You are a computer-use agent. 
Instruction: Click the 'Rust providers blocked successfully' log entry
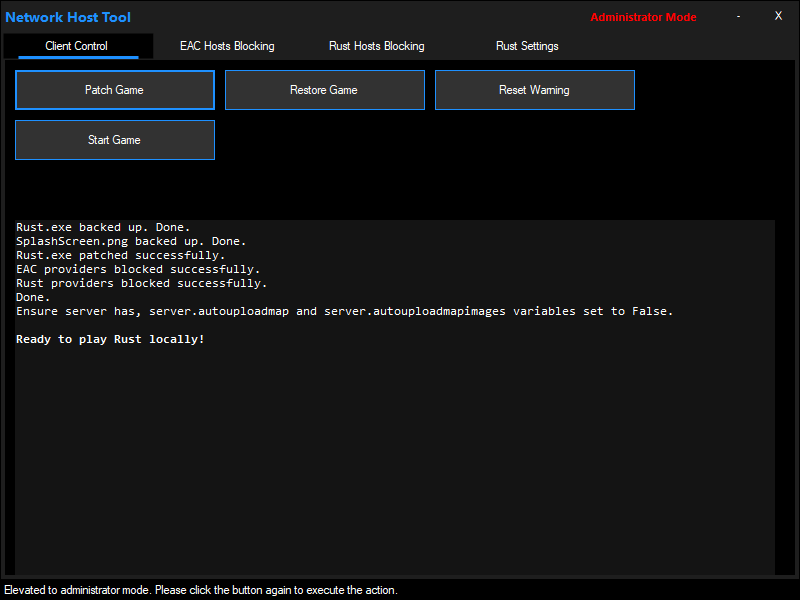(x=141, y=283)
